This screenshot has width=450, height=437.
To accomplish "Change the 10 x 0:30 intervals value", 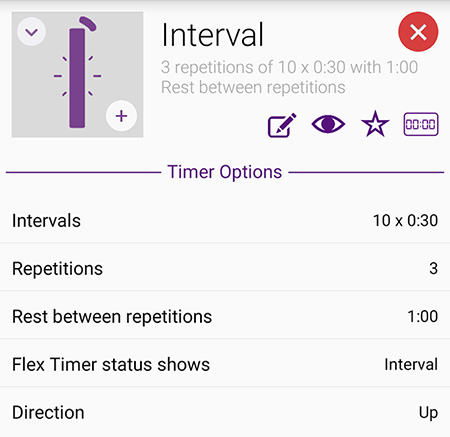I will 405,221.
